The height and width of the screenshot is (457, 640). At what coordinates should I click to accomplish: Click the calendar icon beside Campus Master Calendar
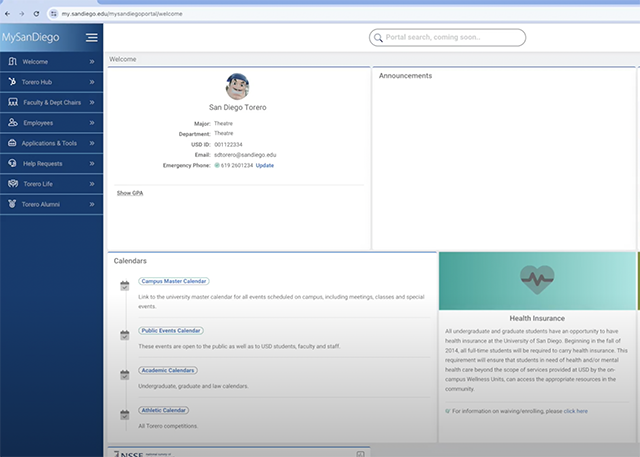(x=124, y=286)
